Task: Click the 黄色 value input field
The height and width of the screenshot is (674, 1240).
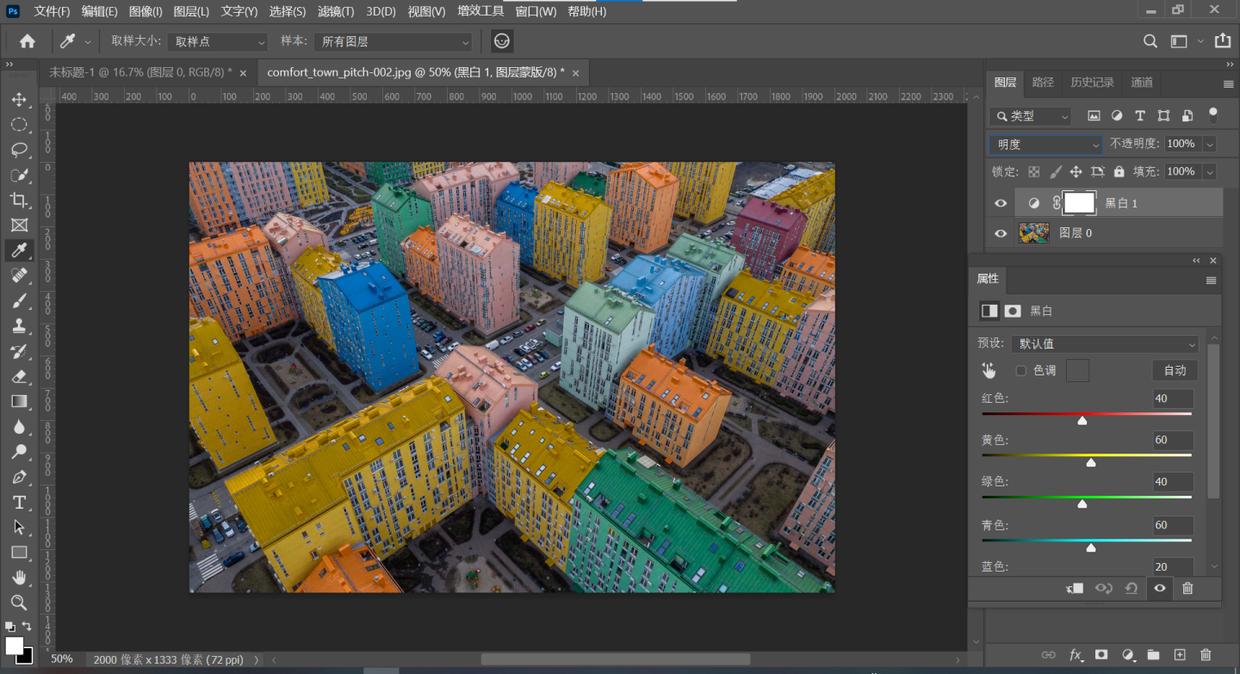Action: click(x=1172, y=440)
